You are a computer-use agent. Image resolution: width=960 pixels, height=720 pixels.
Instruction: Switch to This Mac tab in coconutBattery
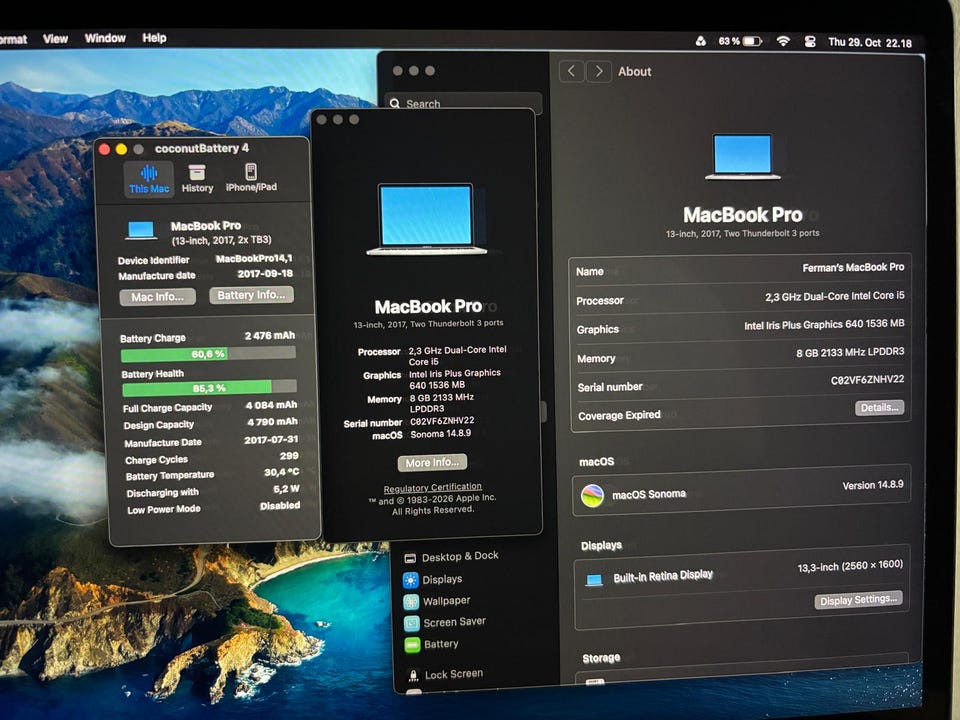149,179
